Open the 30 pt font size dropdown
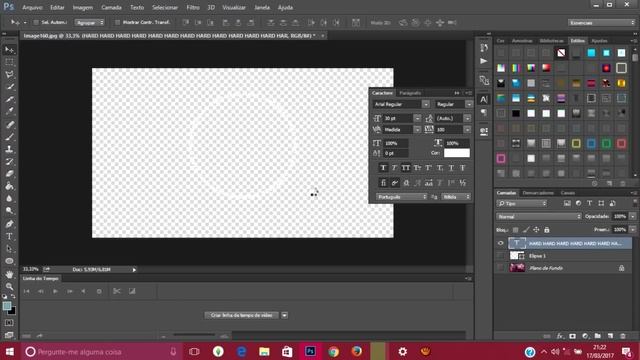 [417, 118]
